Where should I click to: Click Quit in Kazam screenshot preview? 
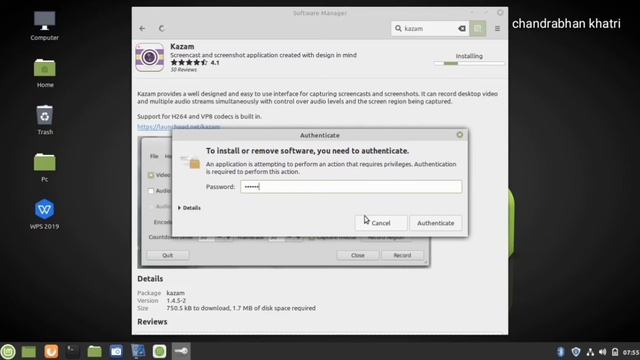tap(167, 255)
